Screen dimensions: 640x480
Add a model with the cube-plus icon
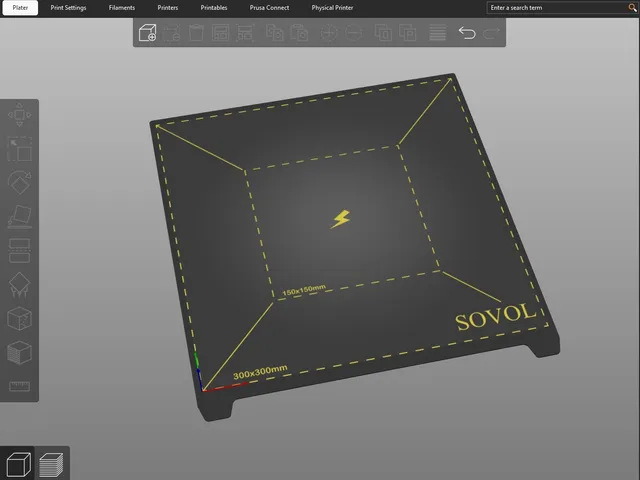click(147, 33)
